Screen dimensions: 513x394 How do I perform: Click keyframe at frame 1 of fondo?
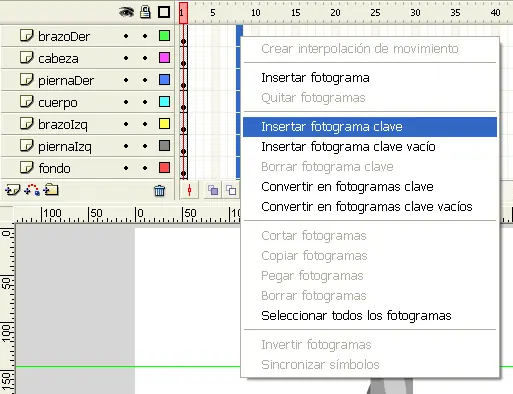(184, 173)
